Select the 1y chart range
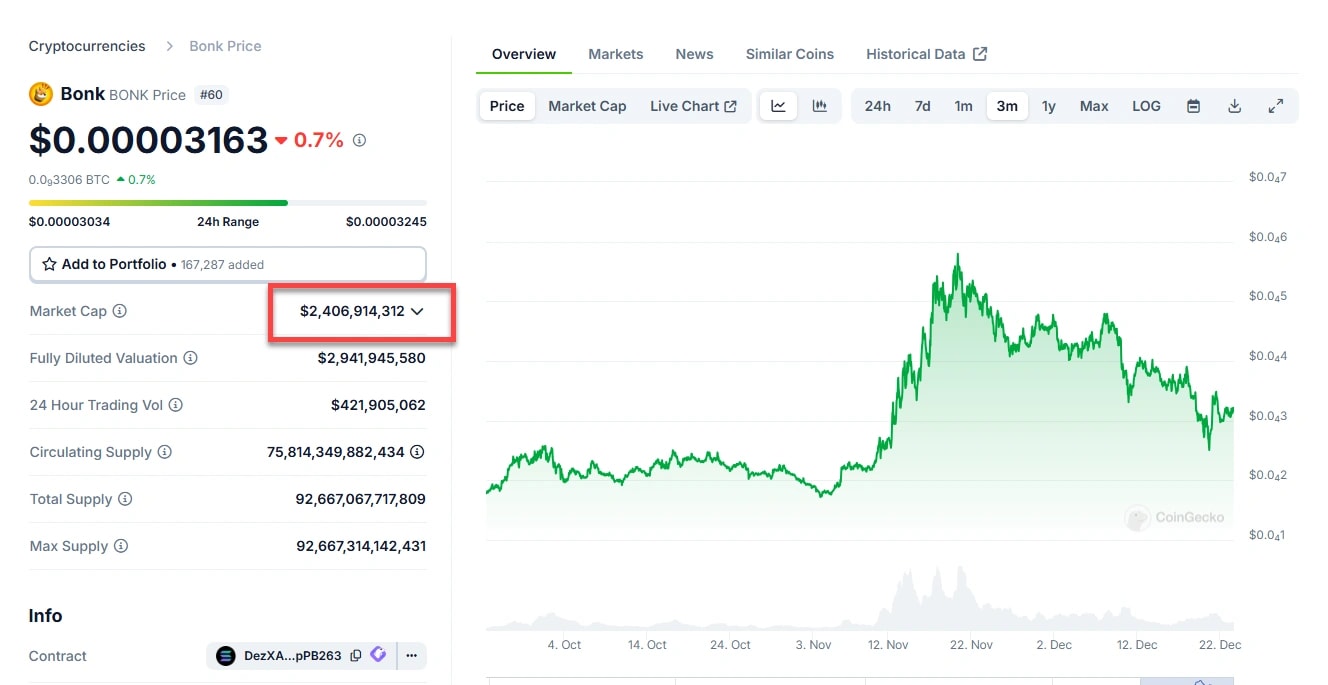1328x685 pixels. click(1048, 106)
